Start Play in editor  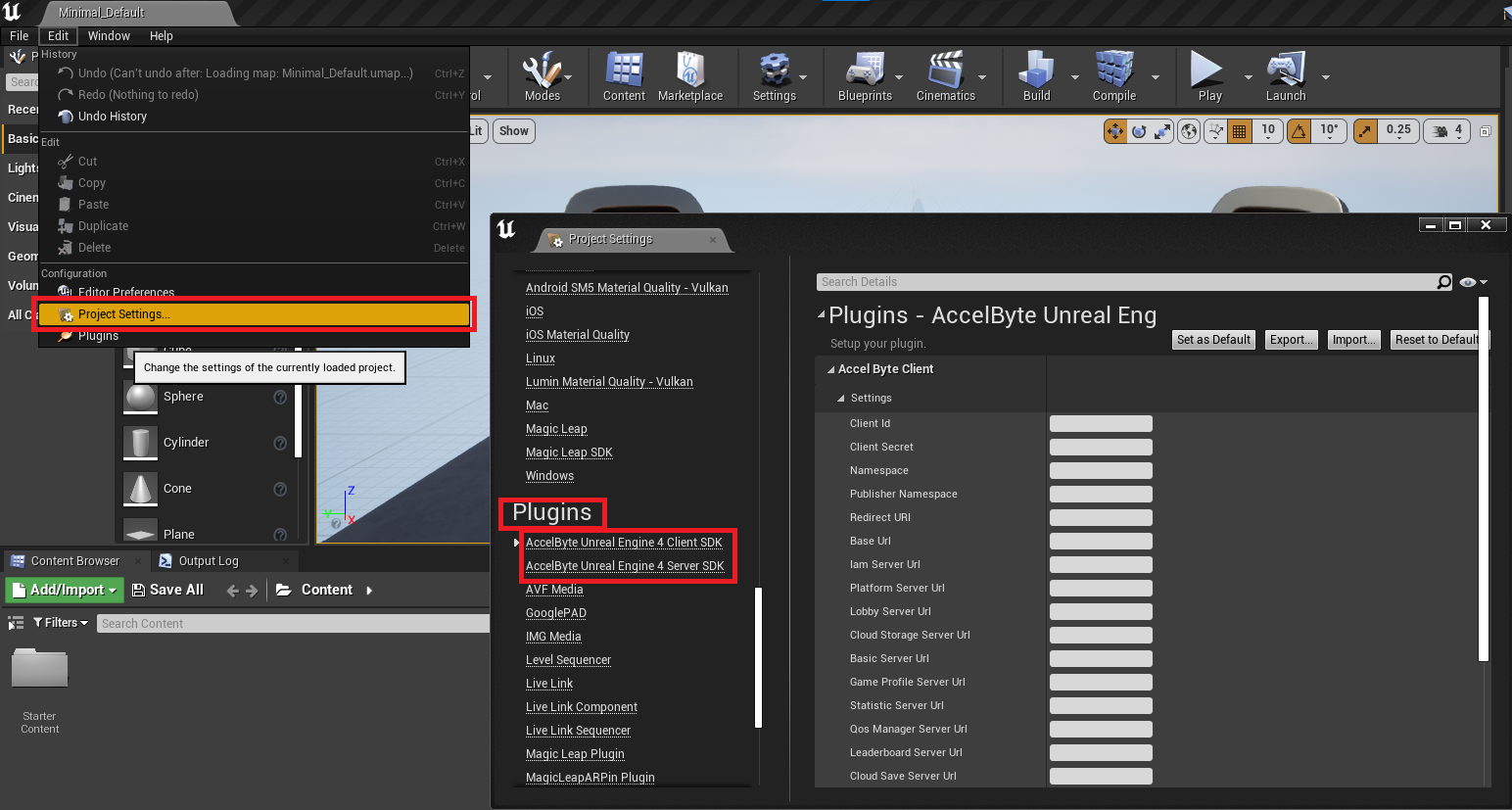pos(1209,76)
